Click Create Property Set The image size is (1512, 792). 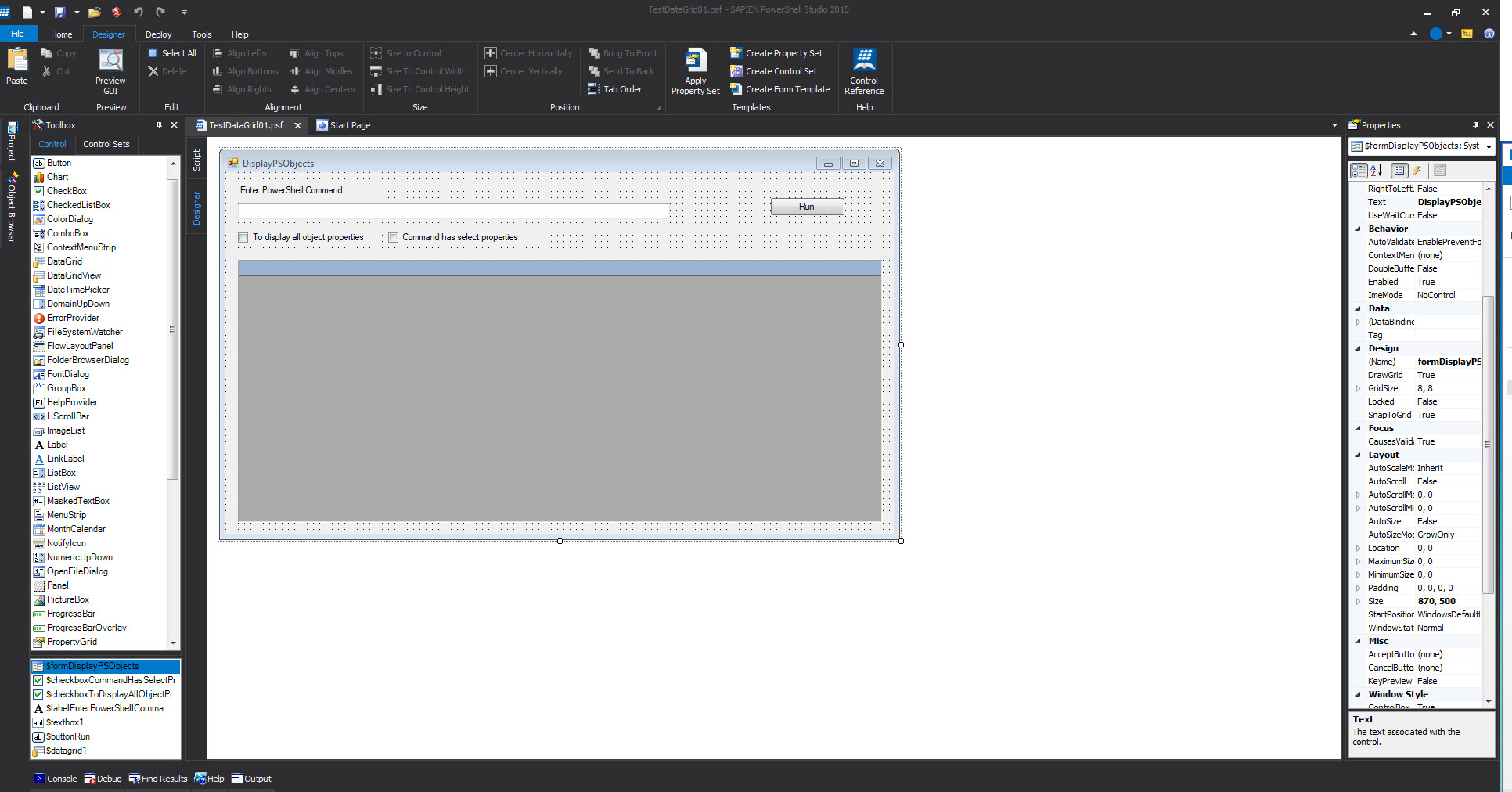click(x=776, y=53)
